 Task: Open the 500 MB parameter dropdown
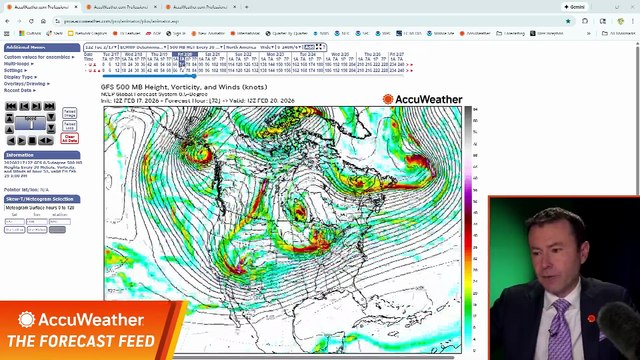[196, 47]
